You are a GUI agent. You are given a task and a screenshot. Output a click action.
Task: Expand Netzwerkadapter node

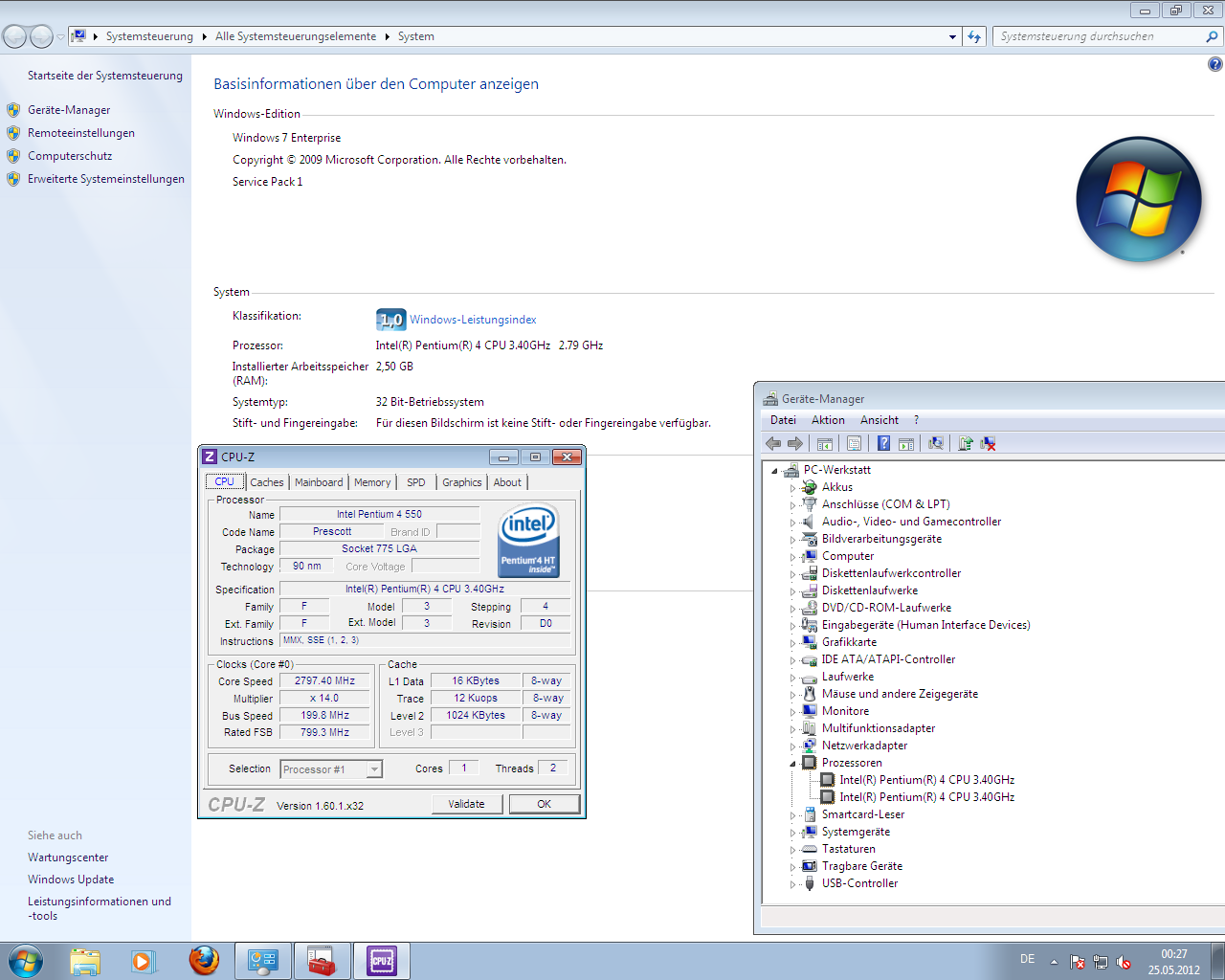792,746
